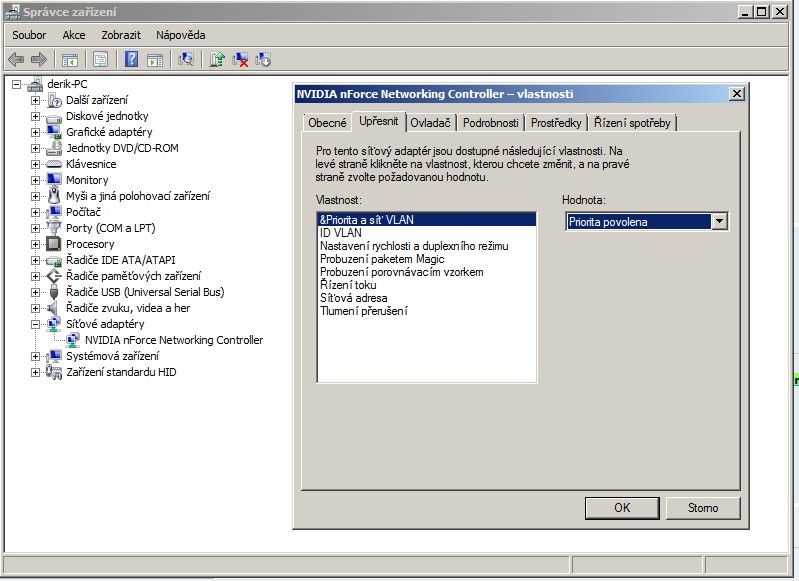Switch to the Ovladač tab
799x581 pixels.
[x=431, y=123]
